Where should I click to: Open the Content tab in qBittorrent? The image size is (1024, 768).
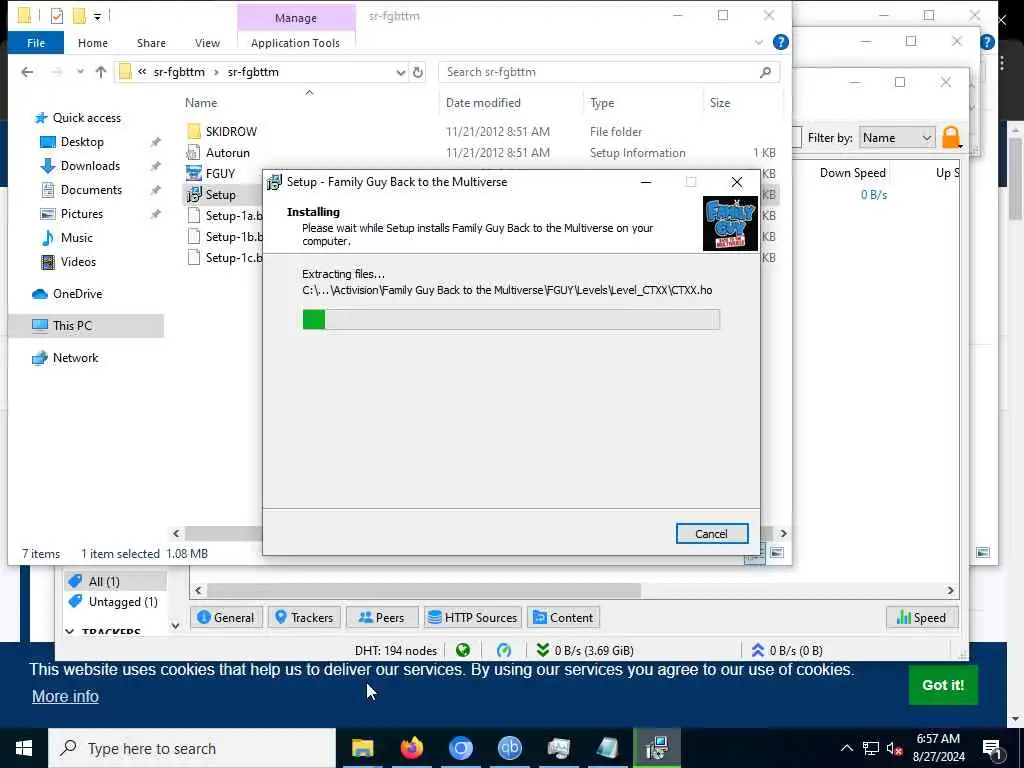point(563,617)
